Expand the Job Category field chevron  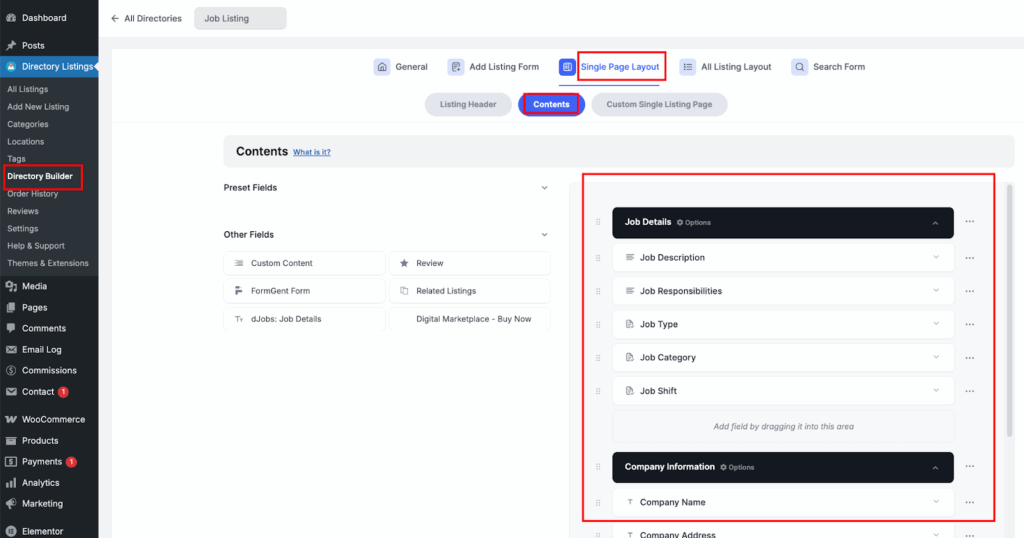tap(936, 357)
